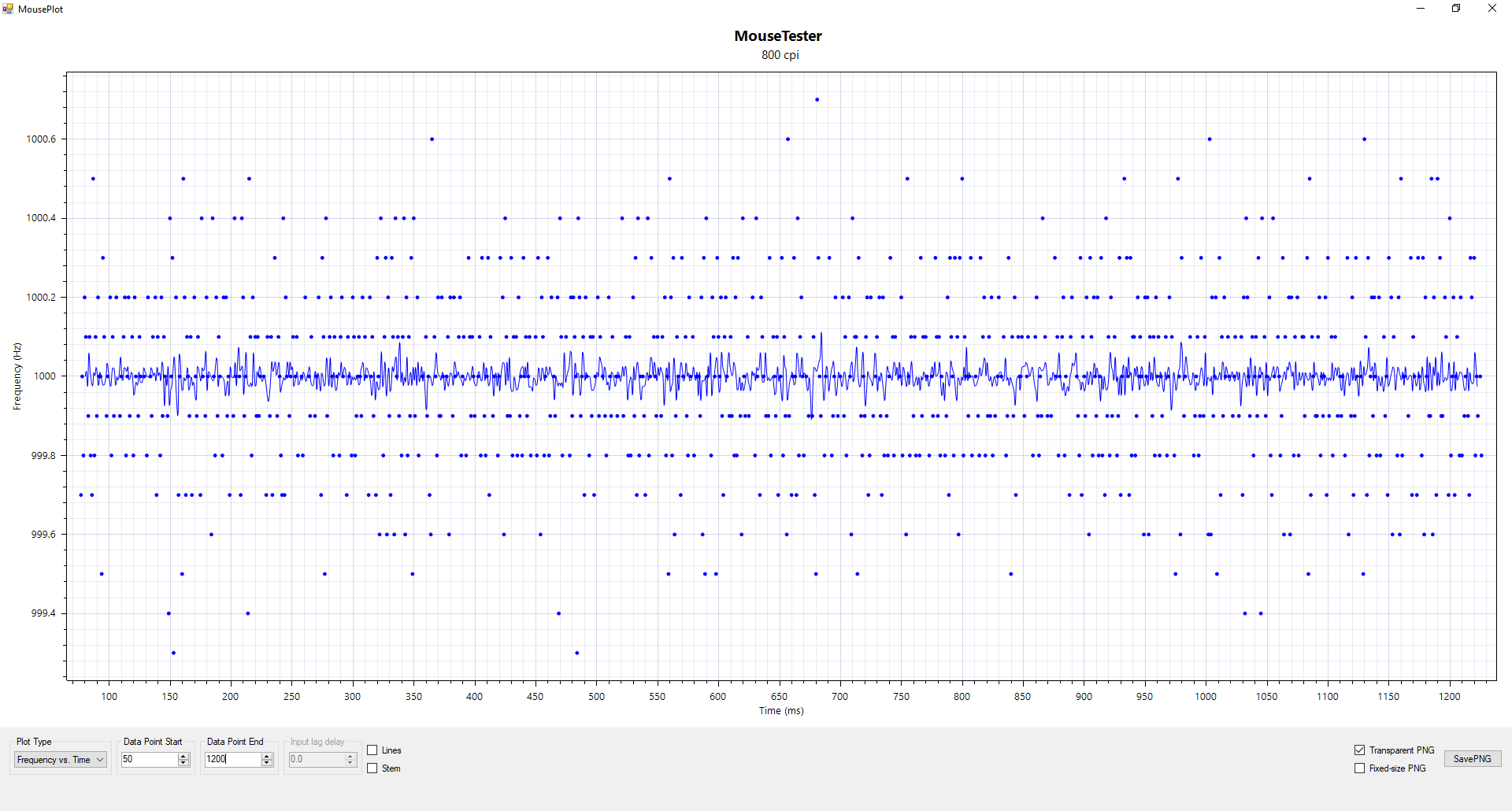Click the Time (ms) axis label
Viewport: 1512px width, 811px height.
[x=781, y=711]
